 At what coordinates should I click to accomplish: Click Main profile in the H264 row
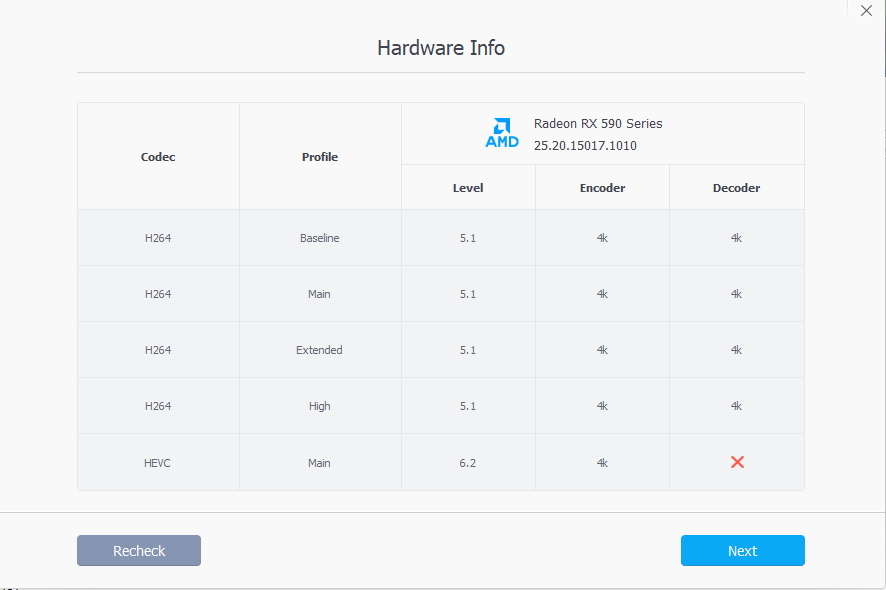[x=319, y=294]
